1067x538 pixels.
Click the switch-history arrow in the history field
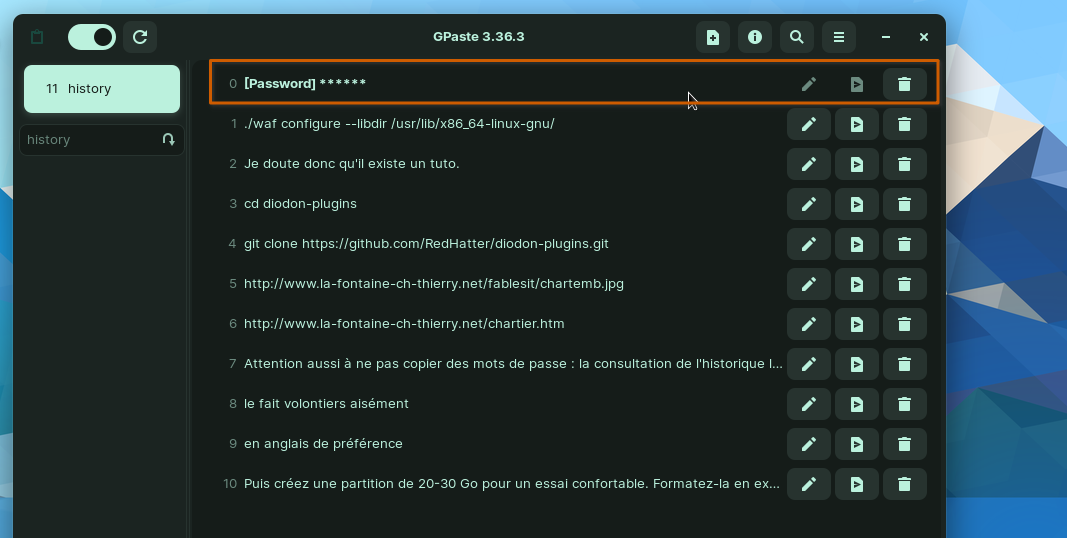coord(168,140)
